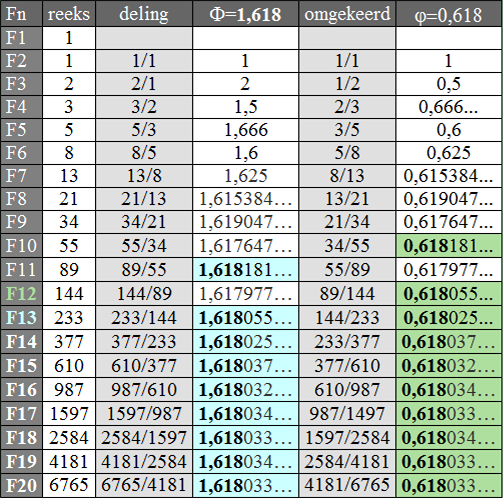Select the 'deling' column header

(x=144, y=14)
